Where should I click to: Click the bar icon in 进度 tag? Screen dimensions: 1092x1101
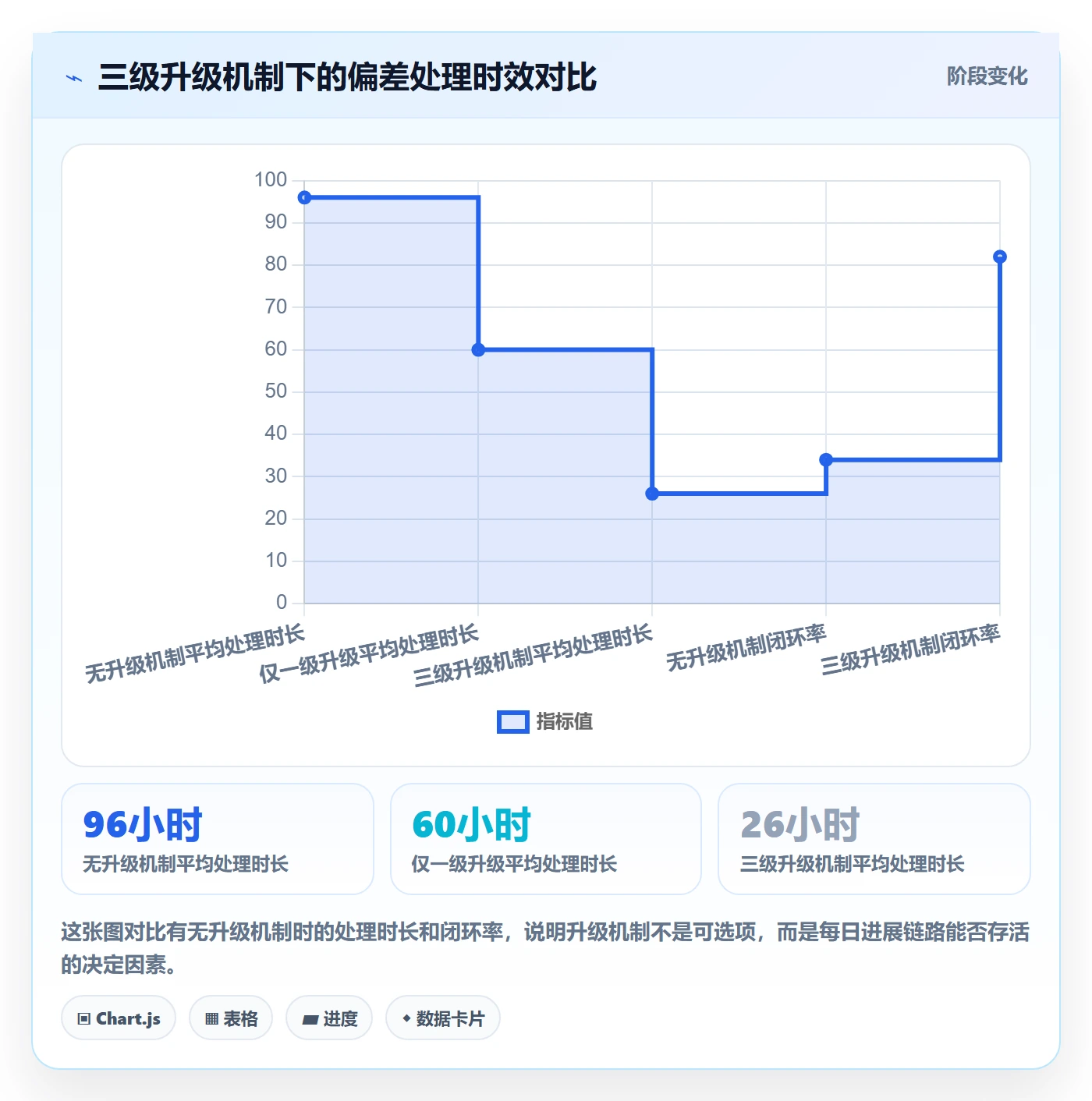click(x=310, y=1020)
